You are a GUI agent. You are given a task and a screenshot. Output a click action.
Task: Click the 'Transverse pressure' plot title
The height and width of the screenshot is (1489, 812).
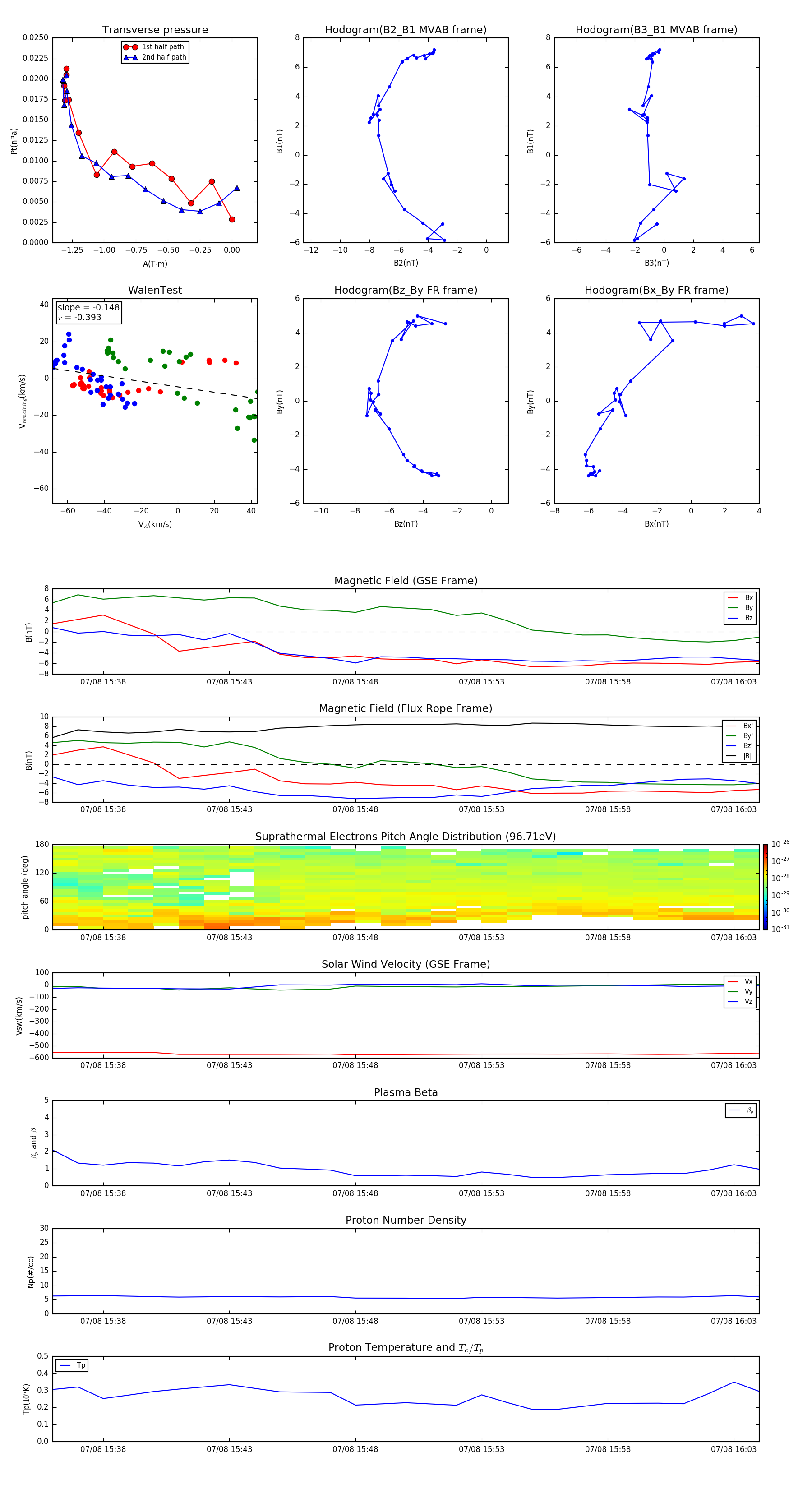155,30
